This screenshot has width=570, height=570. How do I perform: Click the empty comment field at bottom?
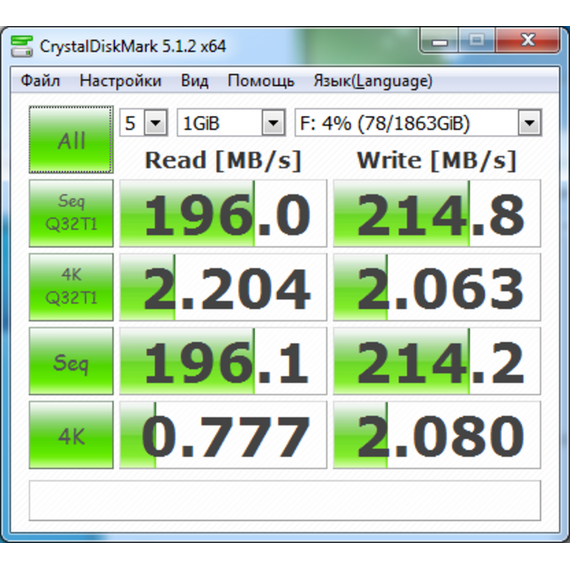[x=285, y=500]
